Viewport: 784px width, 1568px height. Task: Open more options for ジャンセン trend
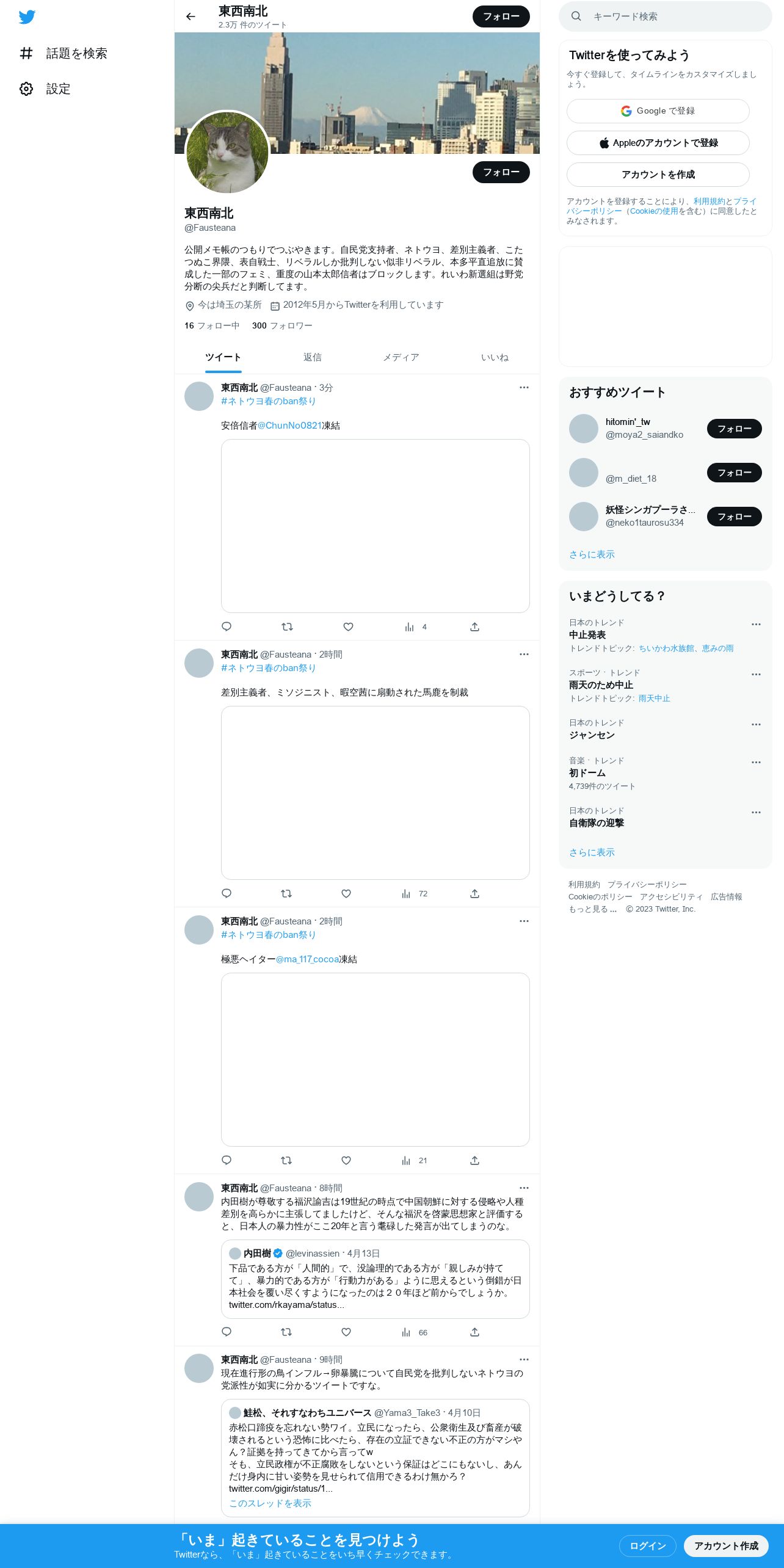coord(756,724)
